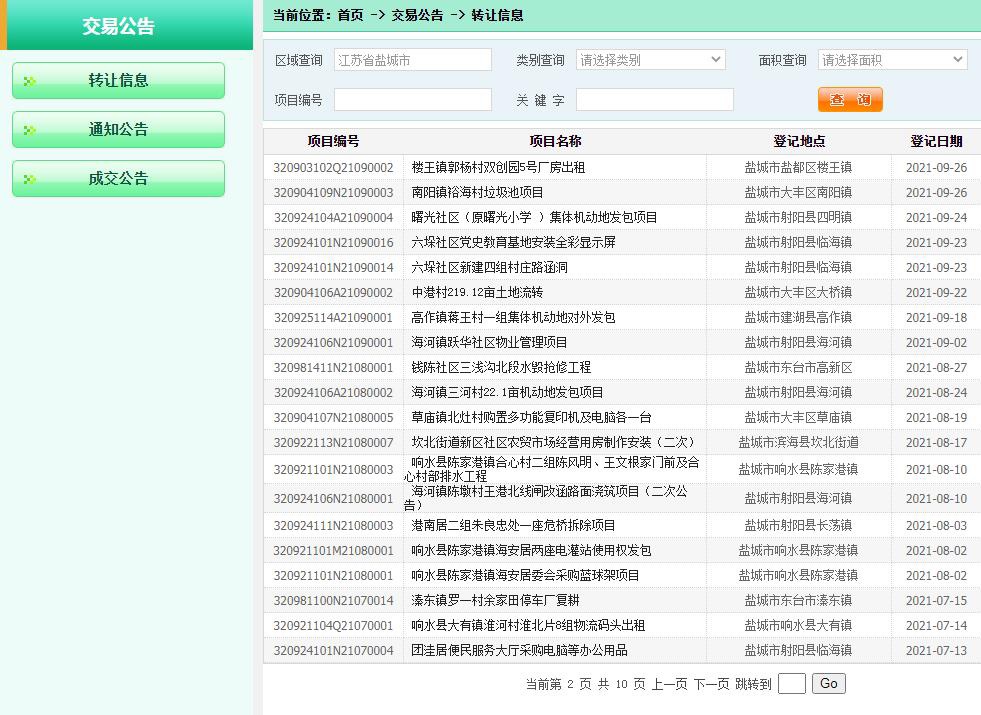Go to next page via 下一页

711,685
